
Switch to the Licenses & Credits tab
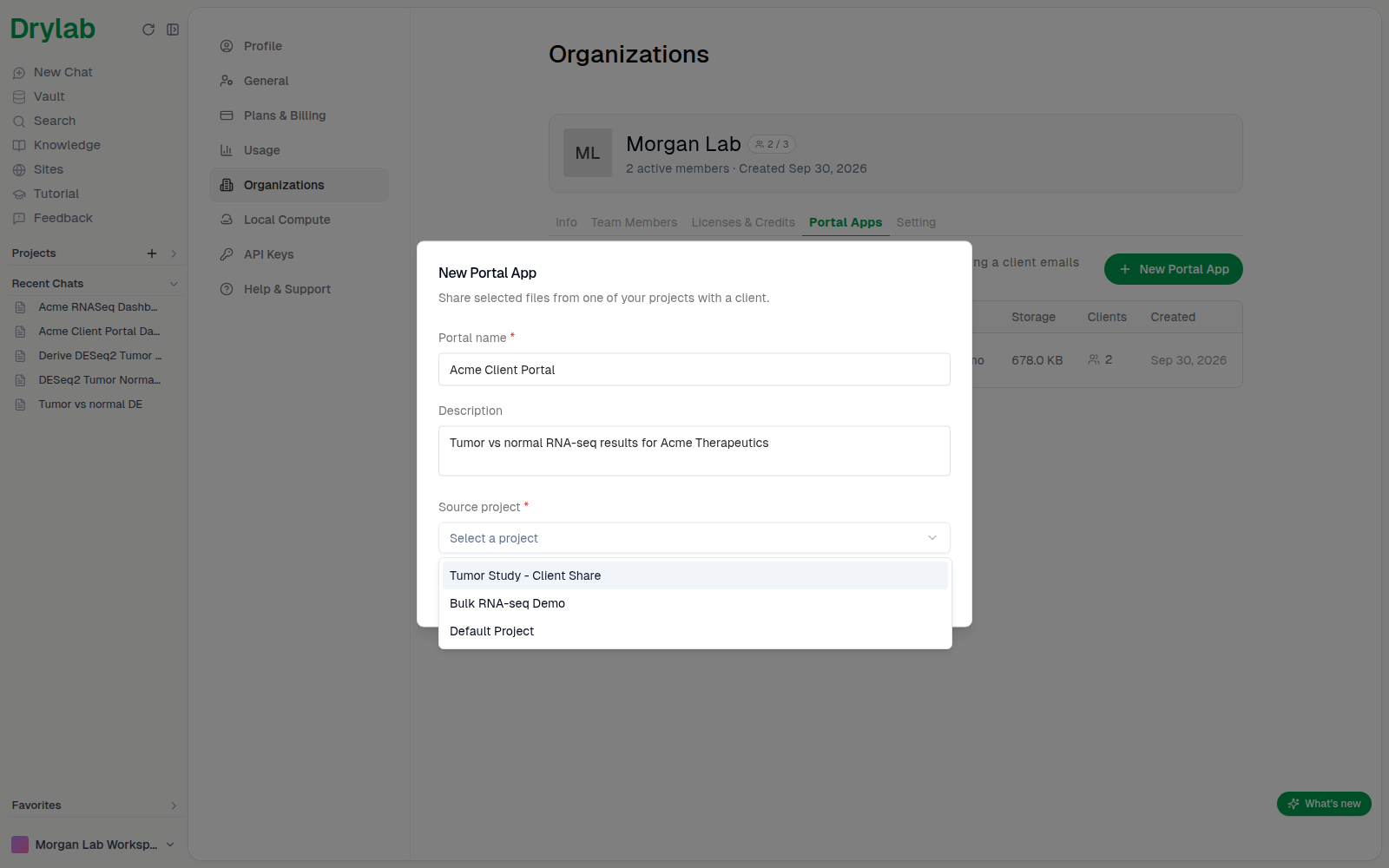(x=743, y=222)
